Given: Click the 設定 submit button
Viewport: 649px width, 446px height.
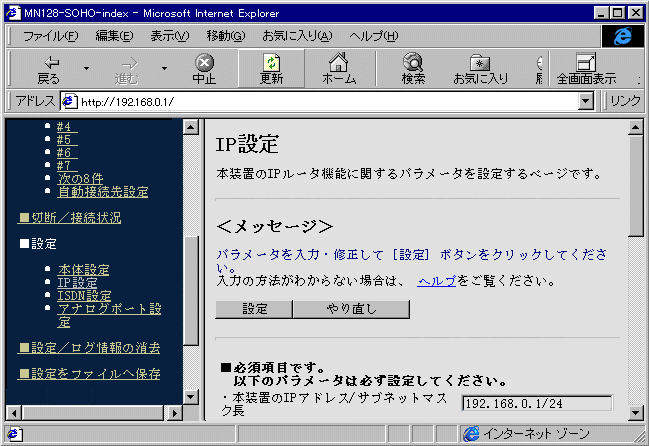Looking at the screenshot, I should click(x=255, y=309).
